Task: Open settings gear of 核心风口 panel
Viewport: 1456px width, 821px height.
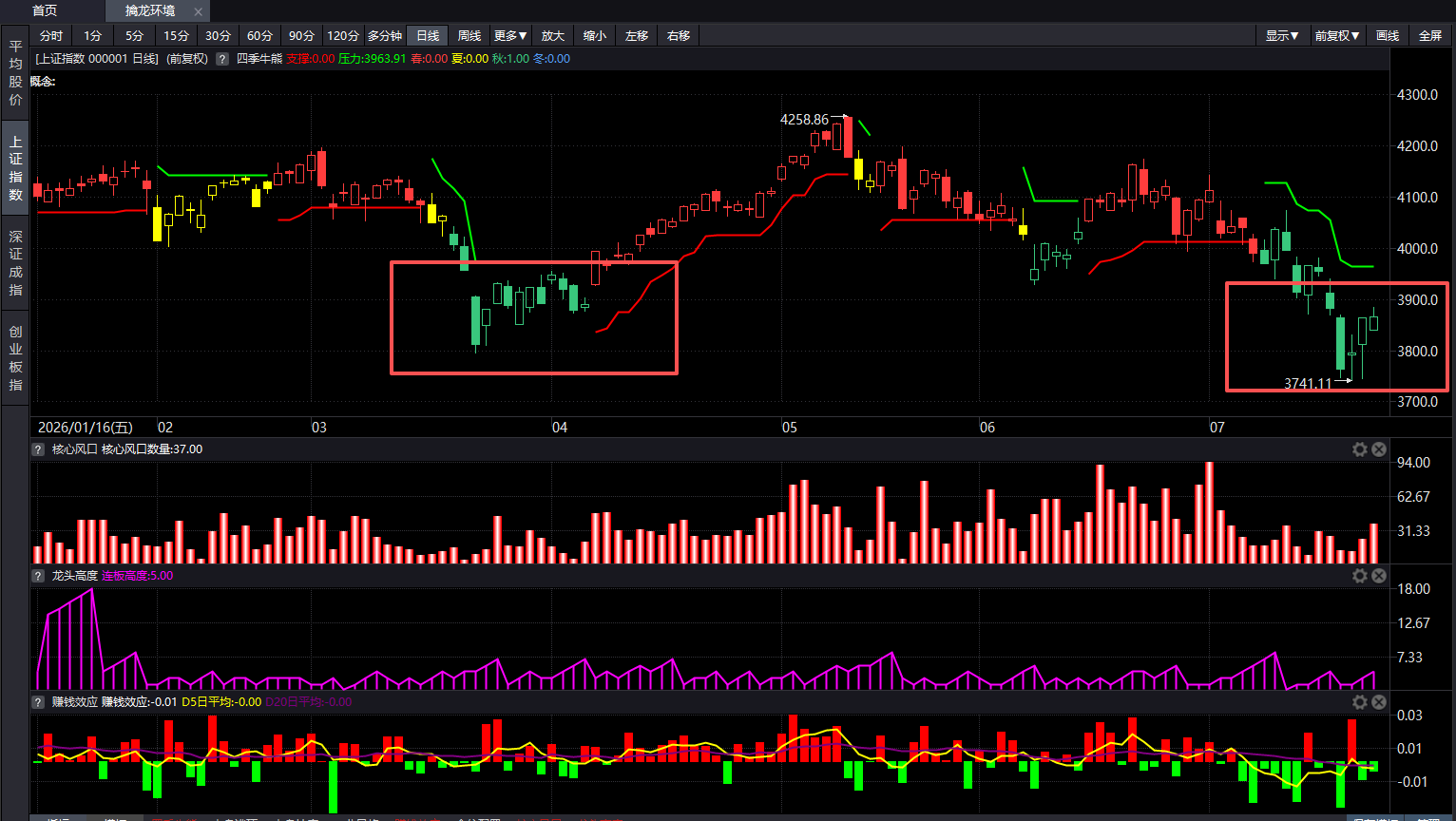Action: 1360,449
